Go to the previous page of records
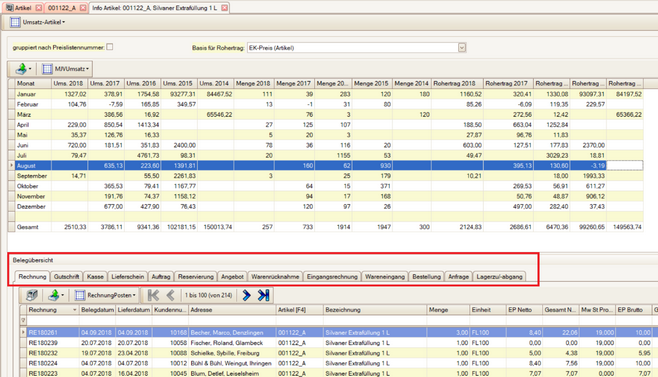The height and width of the screenshot is (377, 658). 170,296
